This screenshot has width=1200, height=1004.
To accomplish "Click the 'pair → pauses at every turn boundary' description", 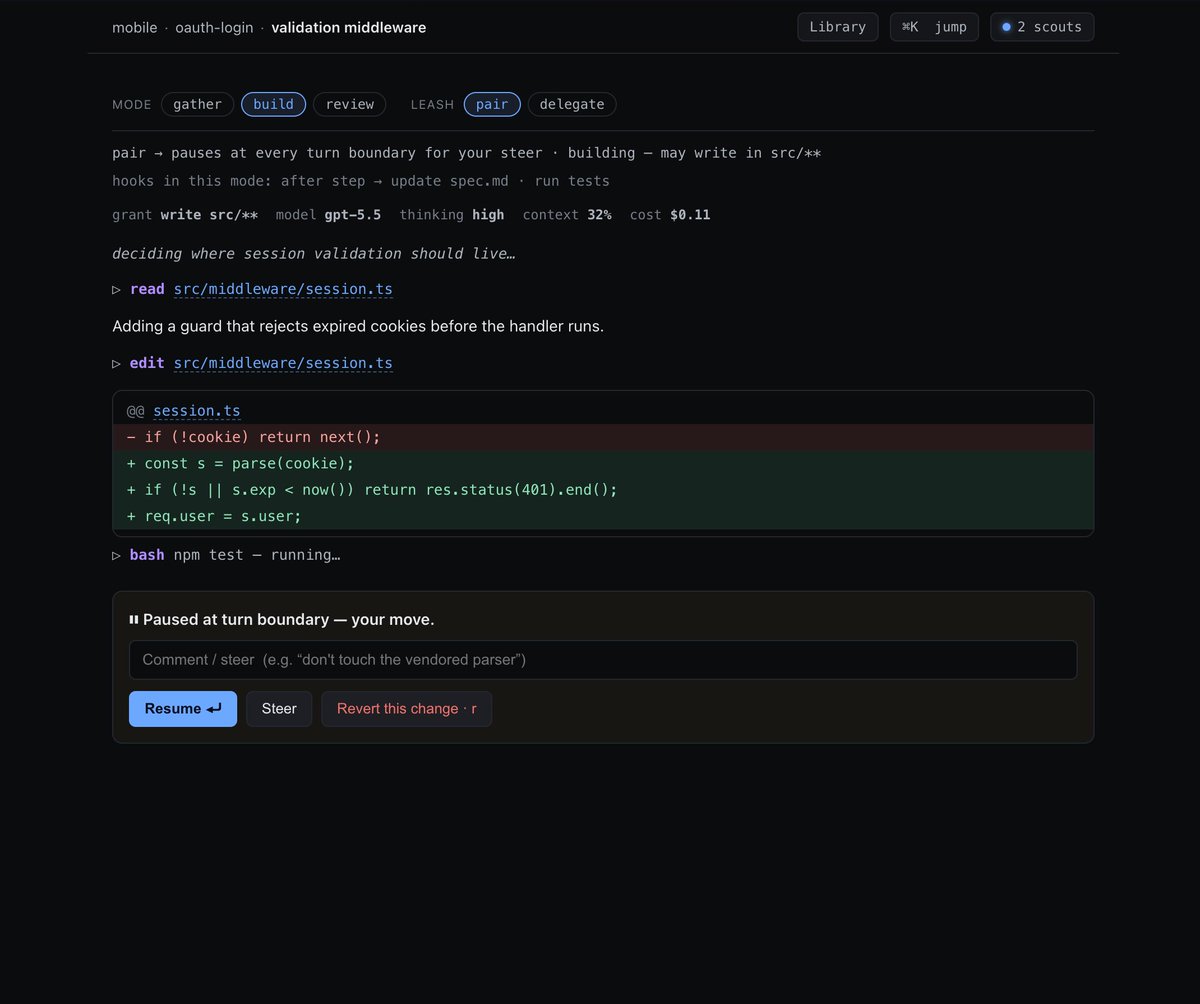I will 467,153.
